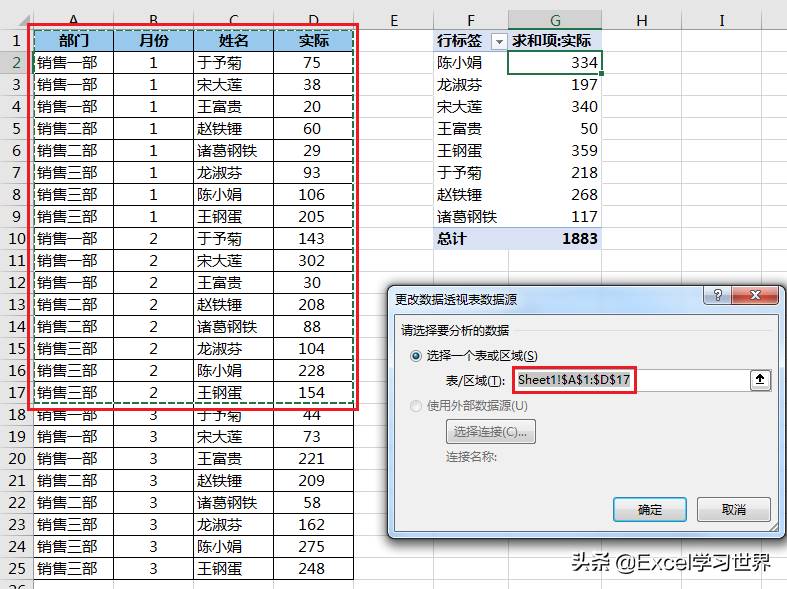
Task: Click 销售一部 cell in row 3
Action: [x=74, y=85]
